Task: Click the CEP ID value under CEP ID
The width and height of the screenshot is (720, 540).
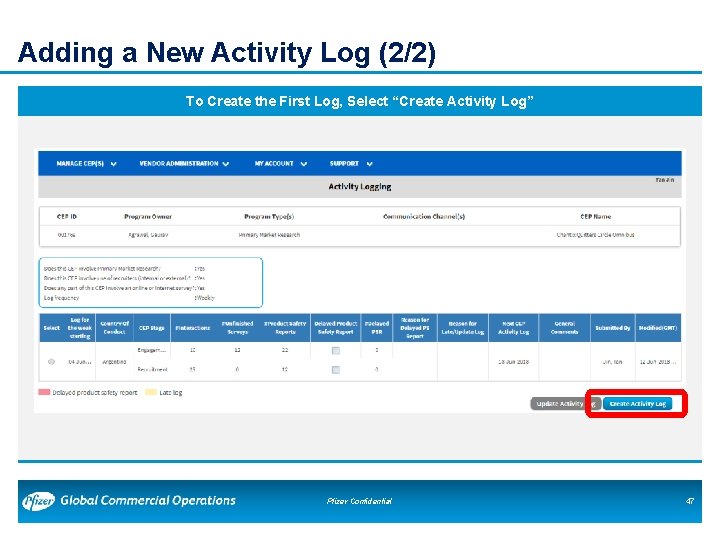Action: click(x=66, y=235)
